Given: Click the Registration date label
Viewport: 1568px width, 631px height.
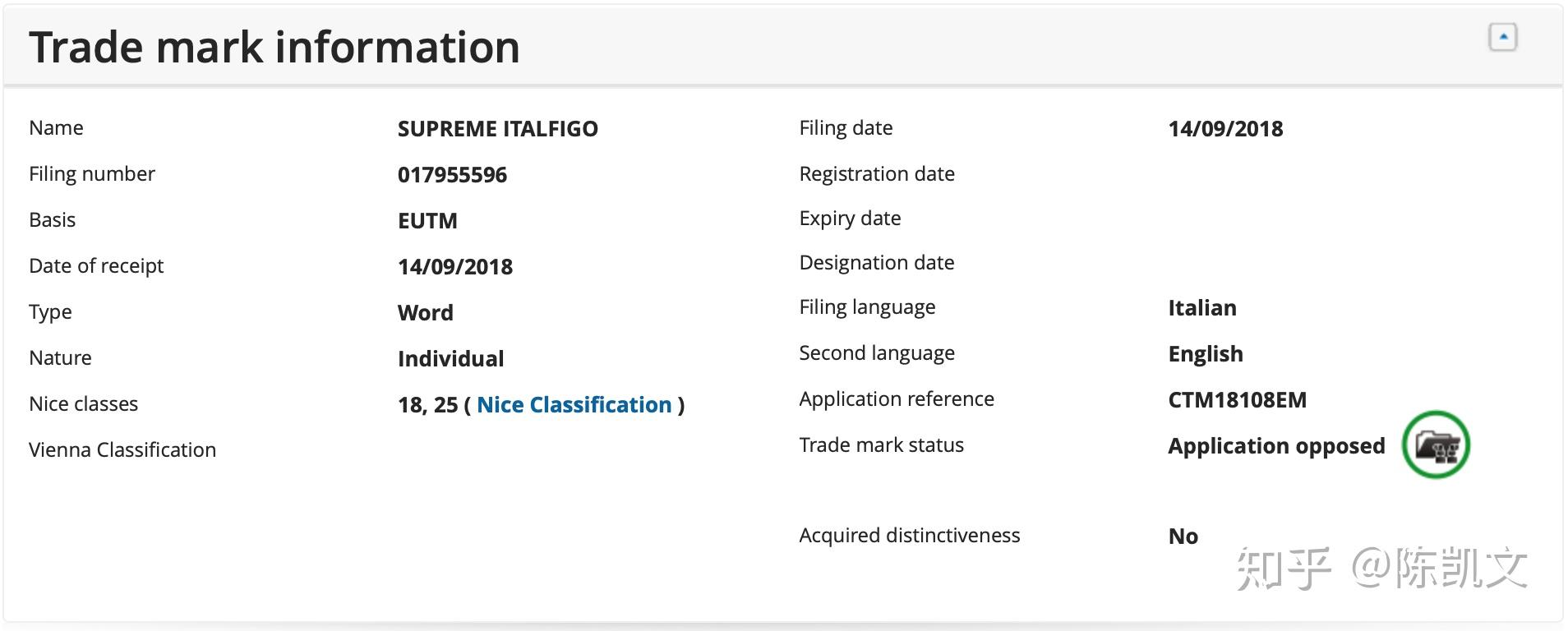Looking at the screenshot, I should coord(876,173).
